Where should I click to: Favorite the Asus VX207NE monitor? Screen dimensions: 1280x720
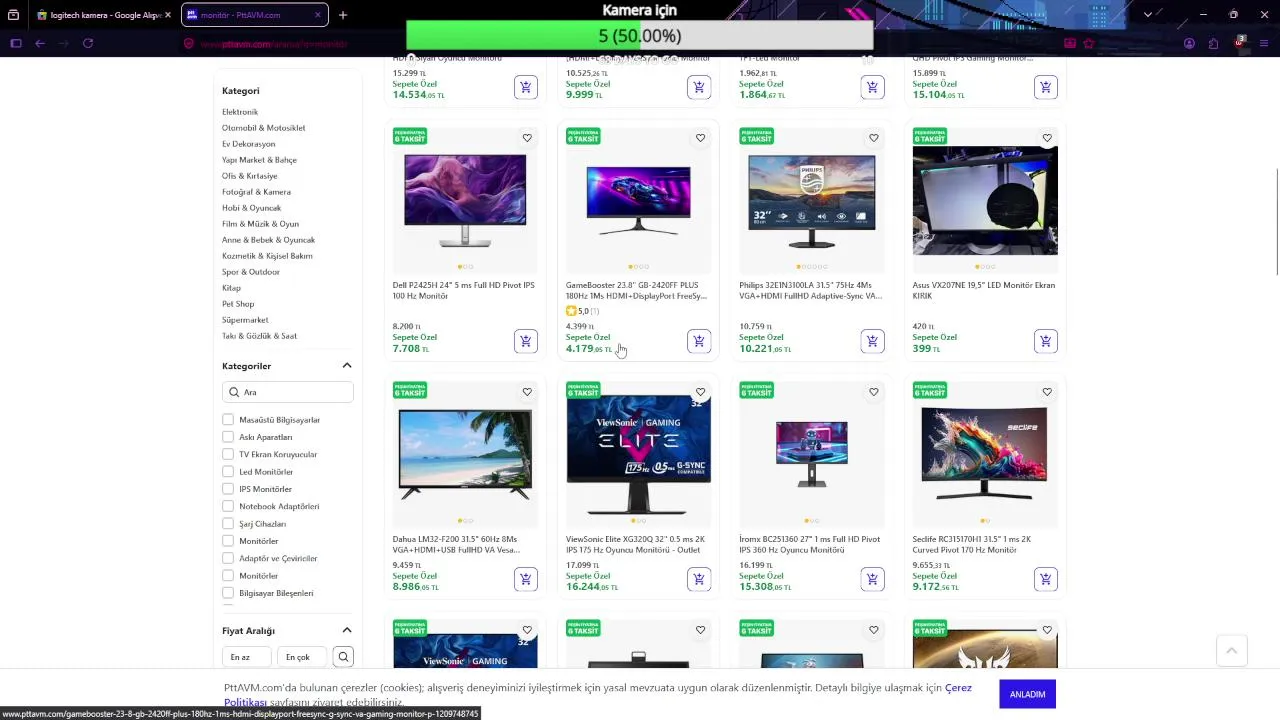click(1047, 138)
